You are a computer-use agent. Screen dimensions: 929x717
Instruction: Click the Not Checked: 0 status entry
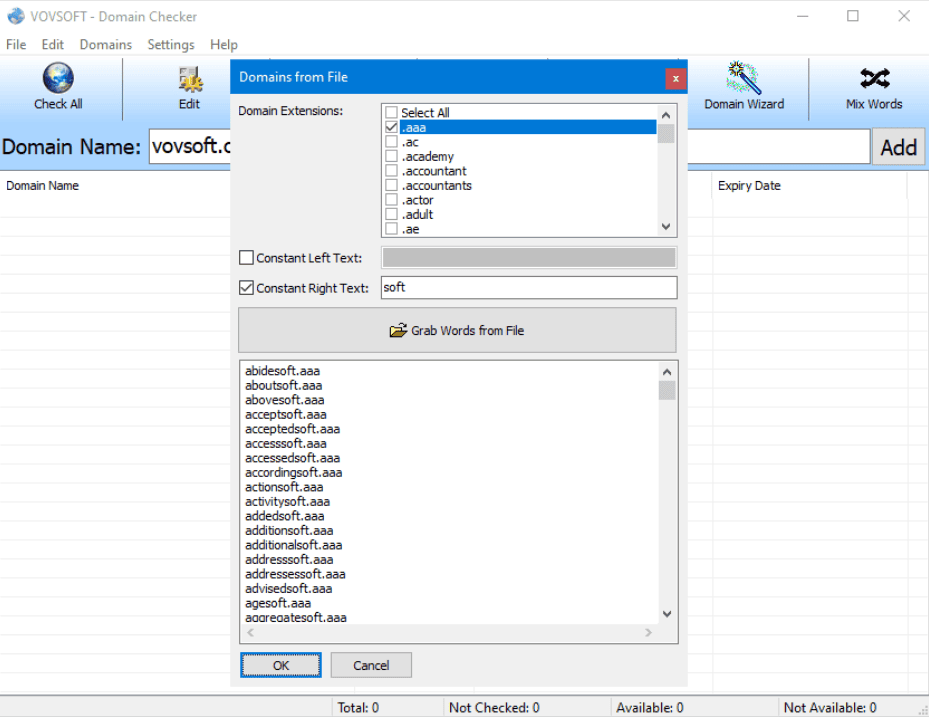pyautogui.click(x=494, y=708)
